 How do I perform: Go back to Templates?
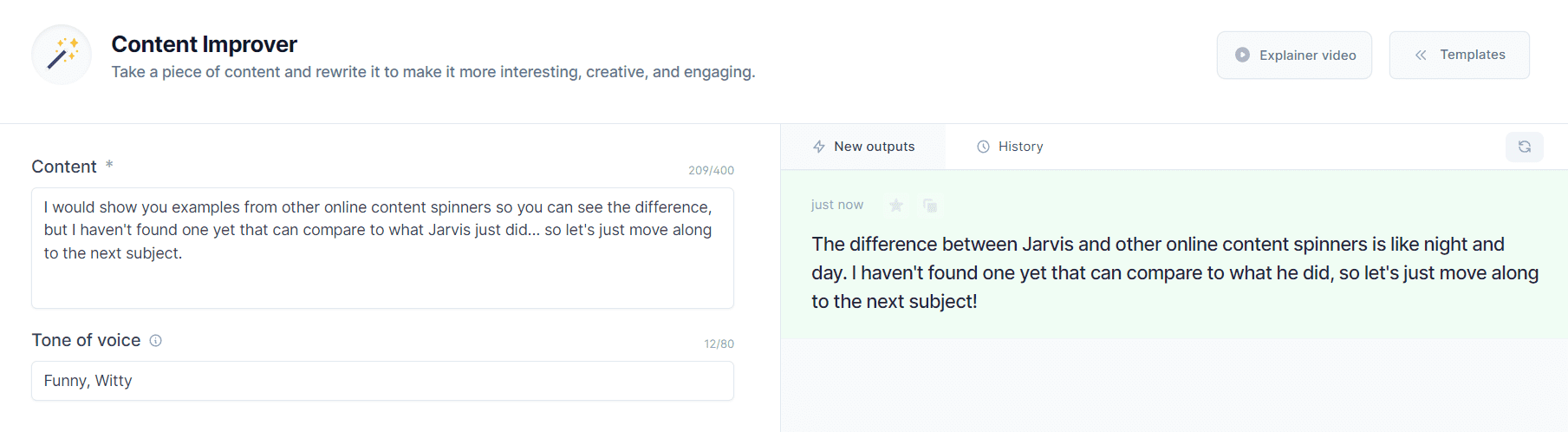coord(1459,55)
